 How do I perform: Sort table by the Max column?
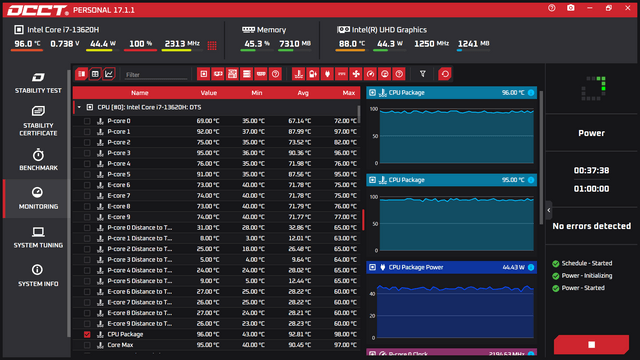point(349,93)
